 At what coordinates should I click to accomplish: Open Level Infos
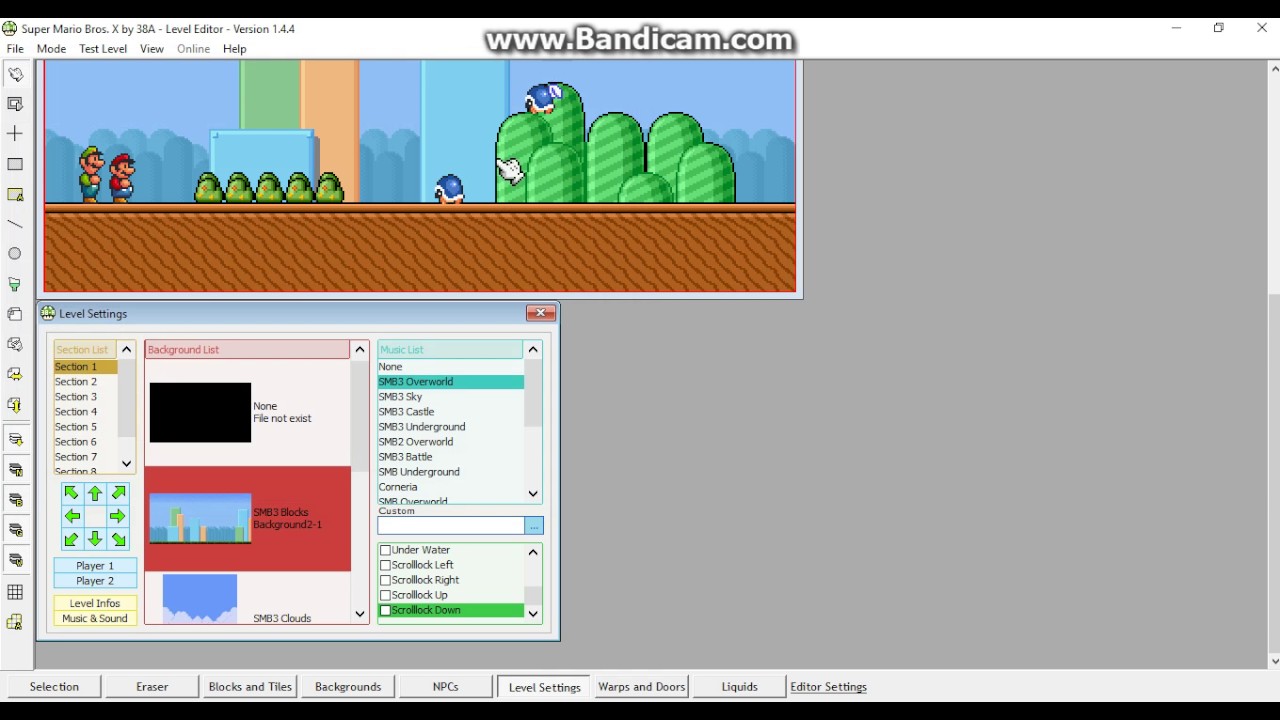(95, 603)
